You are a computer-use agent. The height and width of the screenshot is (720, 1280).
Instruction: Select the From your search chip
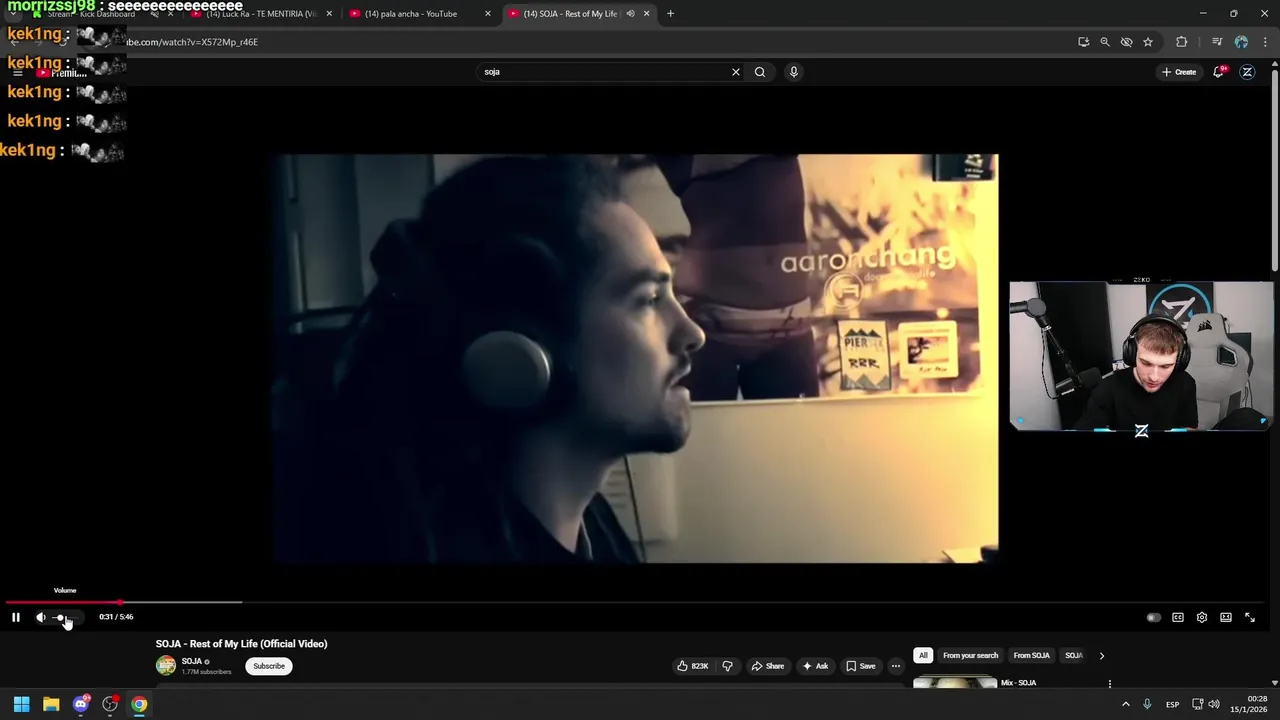tap(970, 656)
